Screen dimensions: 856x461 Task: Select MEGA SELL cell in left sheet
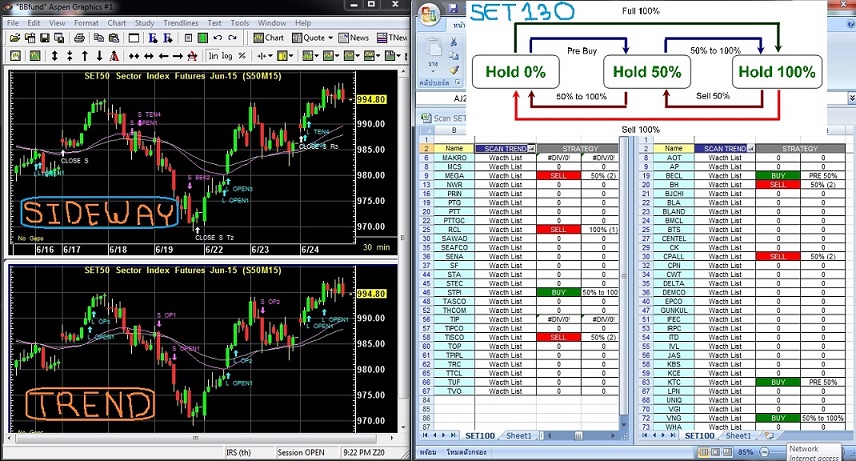558,176
